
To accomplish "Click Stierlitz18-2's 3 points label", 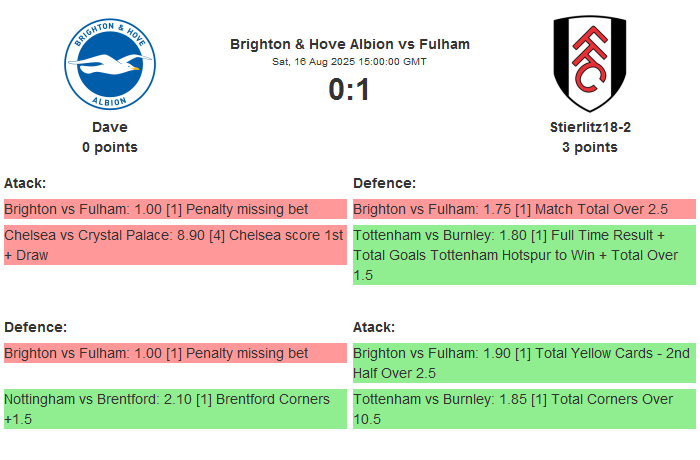I will [x=589, y=147].
